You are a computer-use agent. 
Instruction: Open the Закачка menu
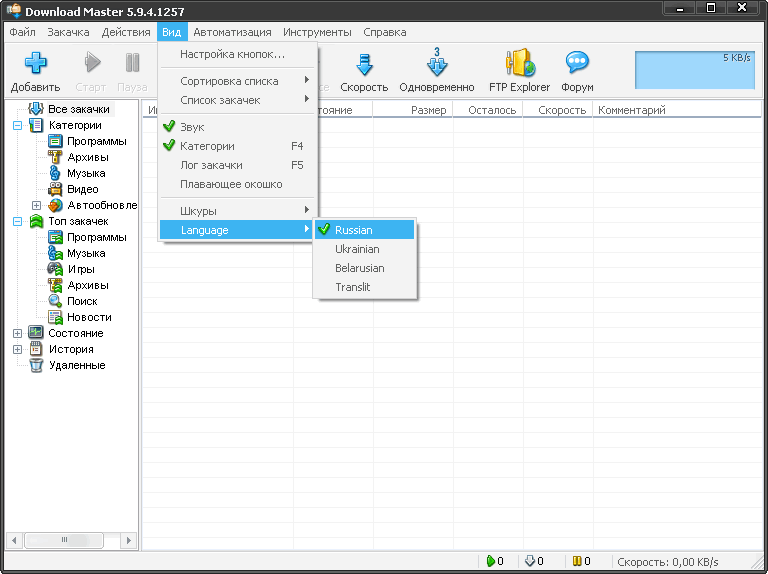point(69,32)
